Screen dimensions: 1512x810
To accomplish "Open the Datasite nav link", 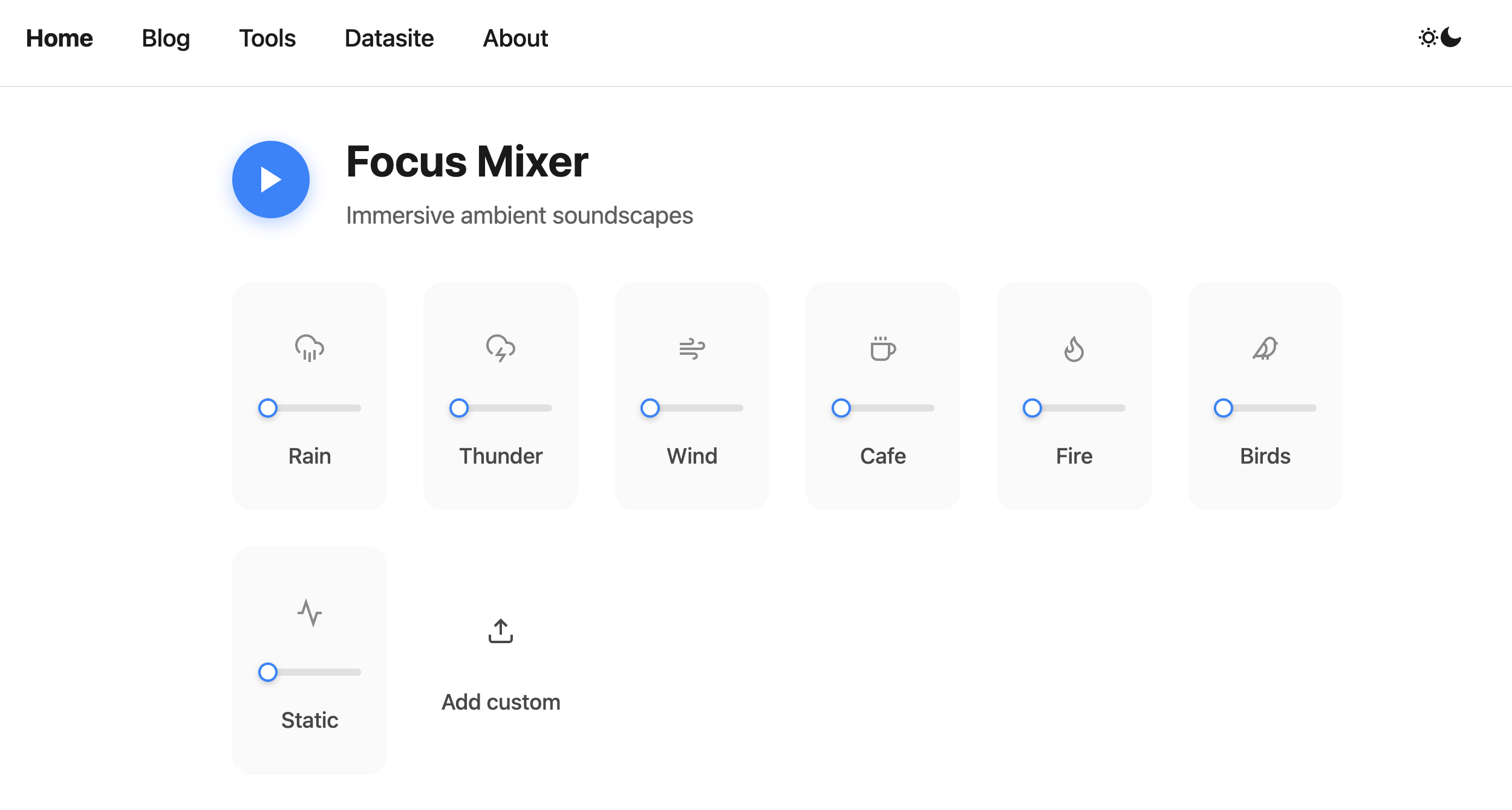I will (x=389, y=38).
